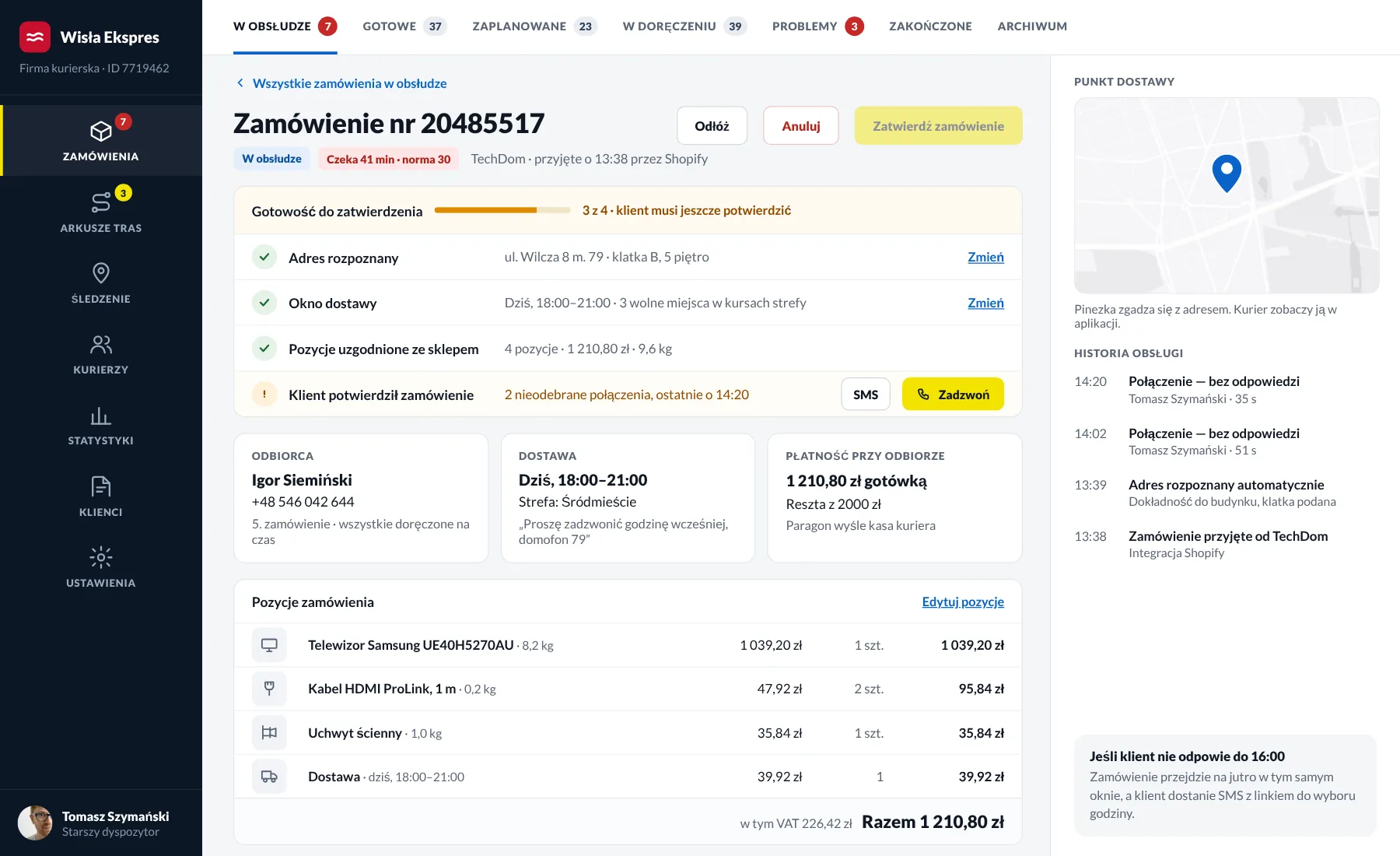Click Dostawa truck icon
Viewport: 1400px width, 856px height.
click(x=269, y=777)
